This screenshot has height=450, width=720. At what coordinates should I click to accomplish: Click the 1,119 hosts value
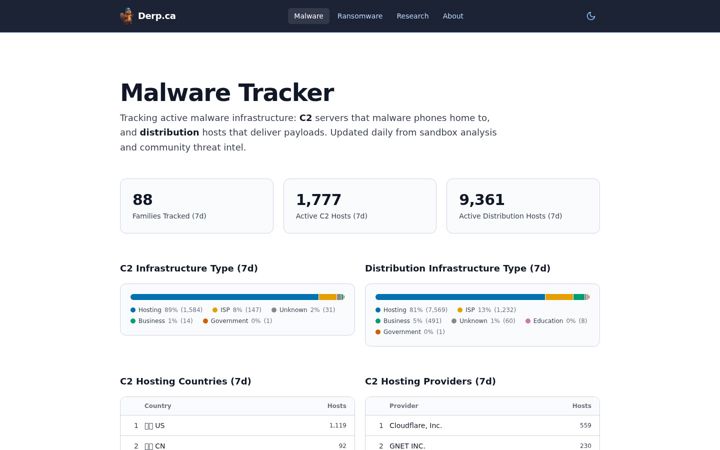click(338, 426)
